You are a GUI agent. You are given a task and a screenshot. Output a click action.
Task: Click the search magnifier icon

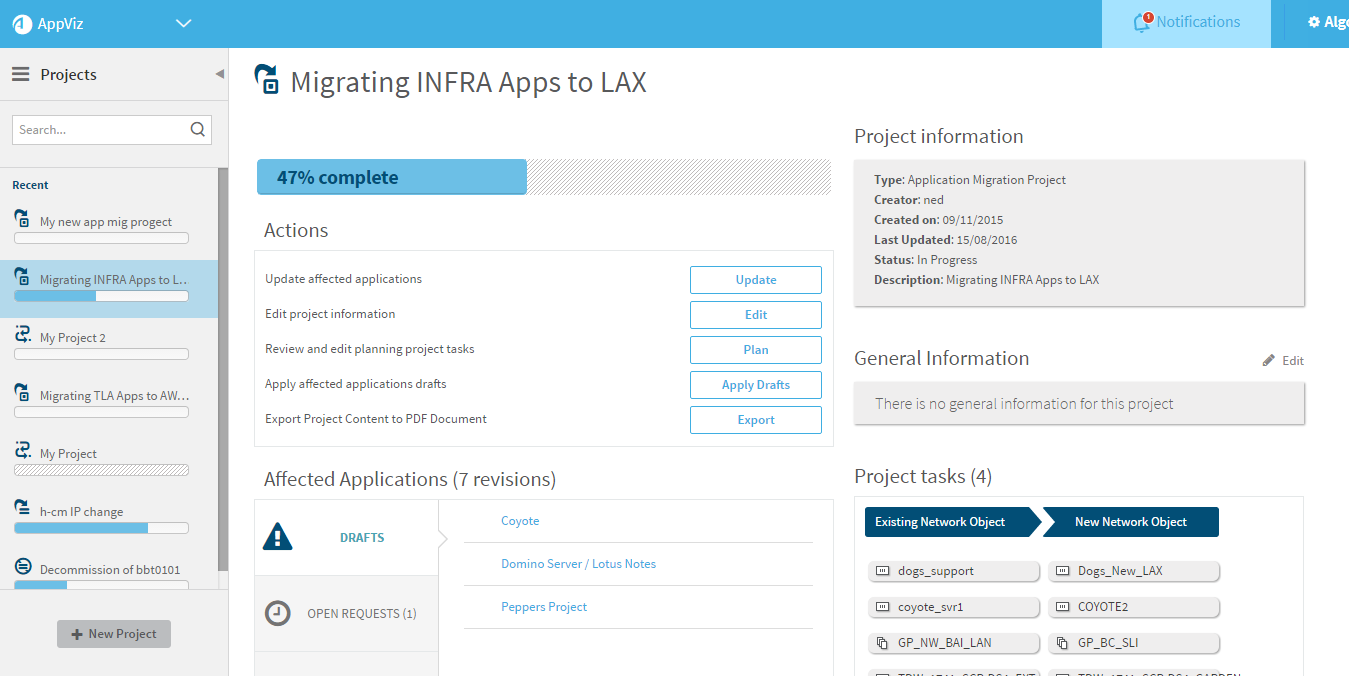pos(197,129)
